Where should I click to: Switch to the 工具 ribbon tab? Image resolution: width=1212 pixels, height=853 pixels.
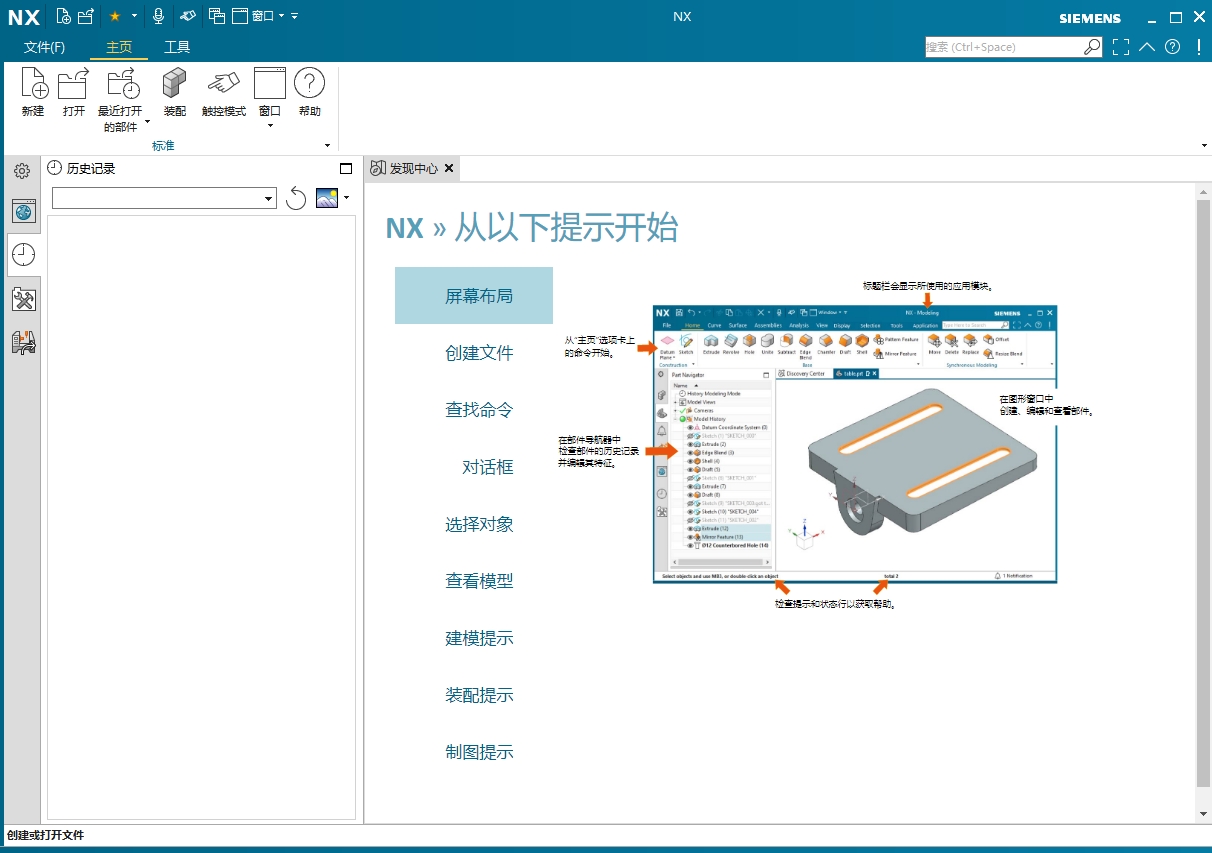tap(178, 47)
